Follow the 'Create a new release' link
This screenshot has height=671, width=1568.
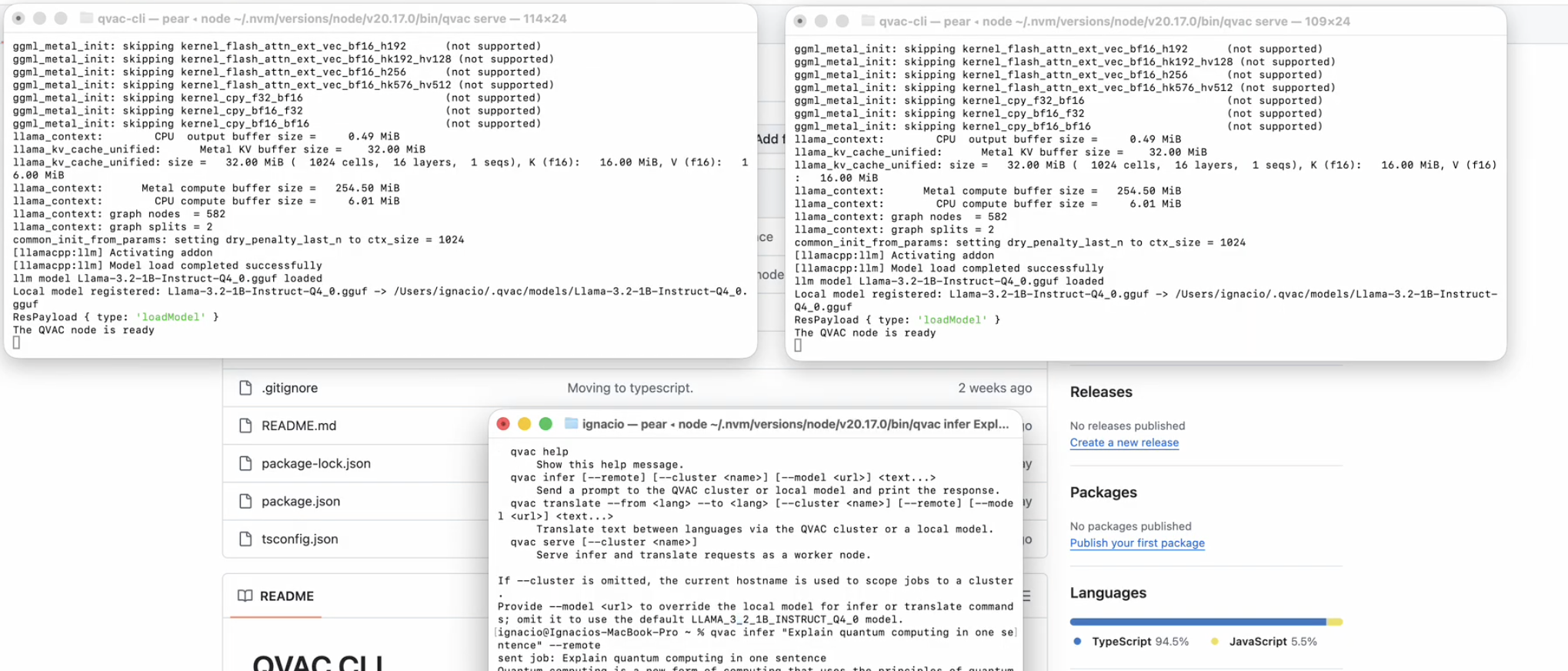[1123, 442]
